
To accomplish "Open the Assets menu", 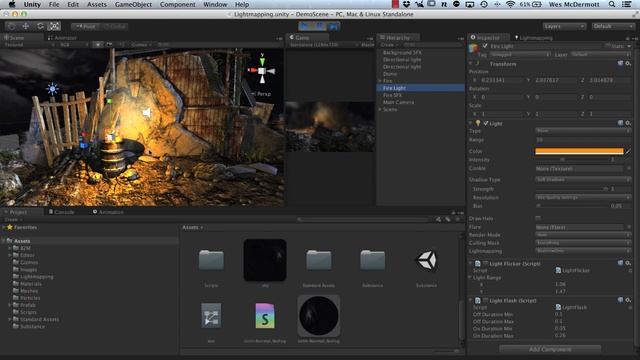I will 97,4.
